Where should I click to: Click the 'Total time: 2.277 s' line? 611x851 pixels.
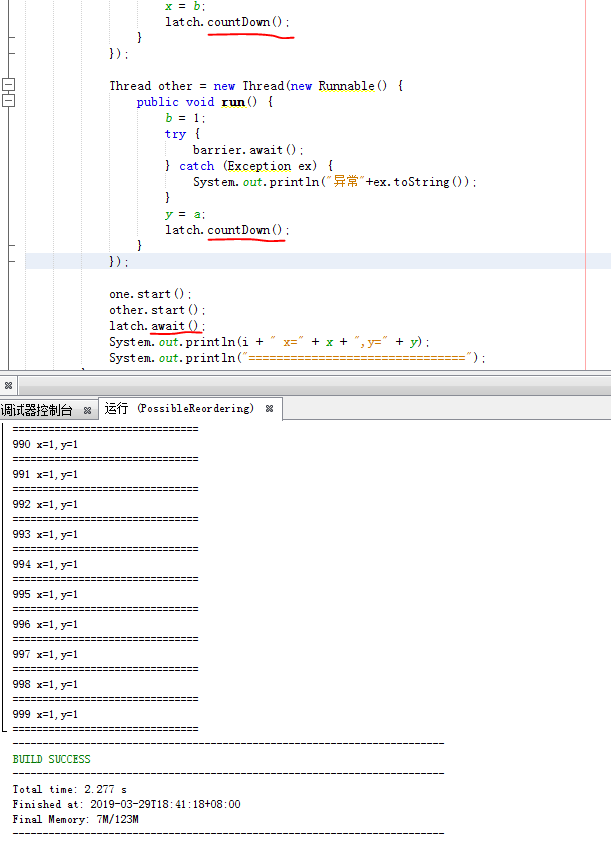coord(69,789)
